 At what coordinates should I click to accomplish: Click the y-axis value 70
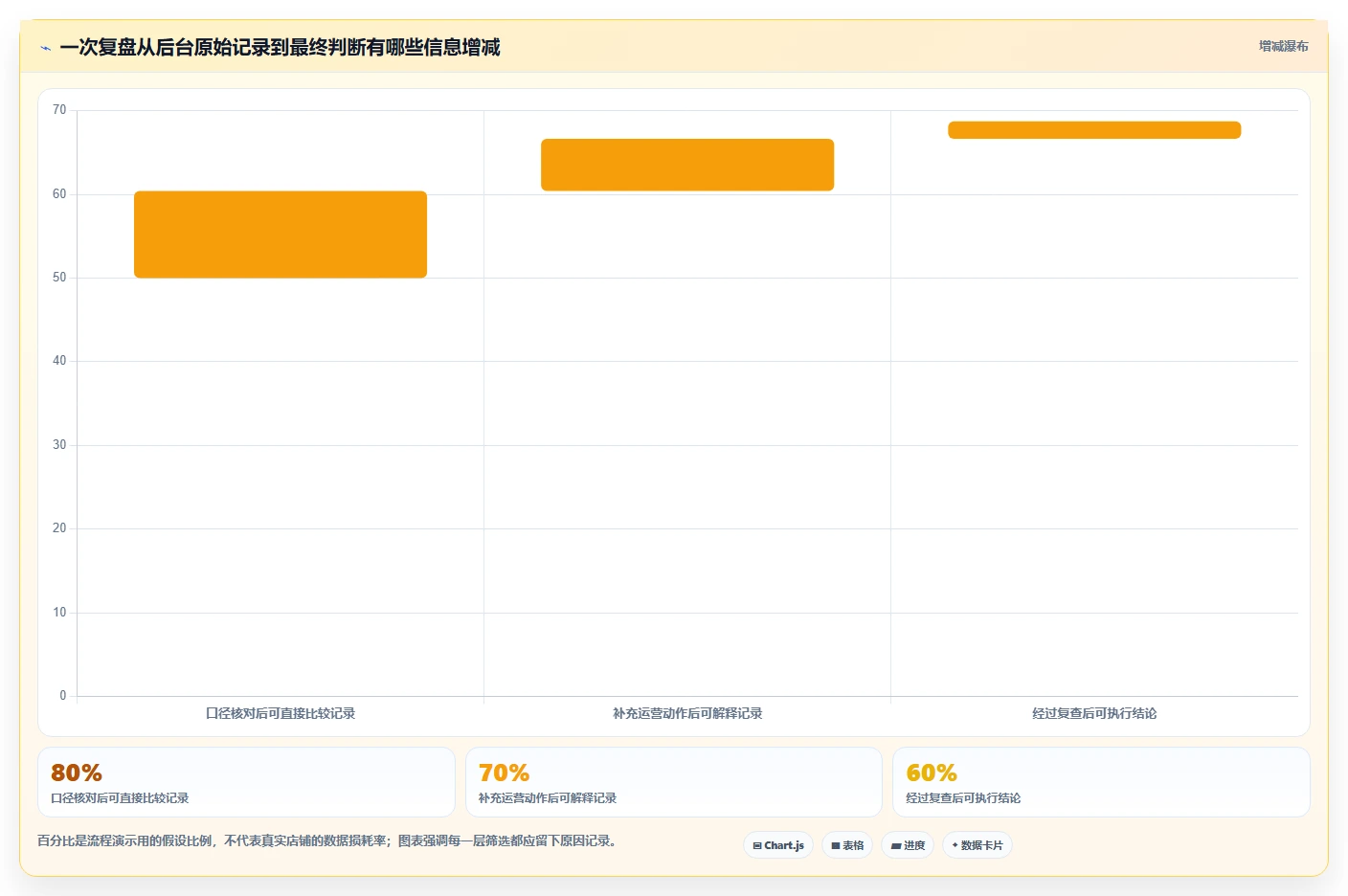[x=59, y=110]
